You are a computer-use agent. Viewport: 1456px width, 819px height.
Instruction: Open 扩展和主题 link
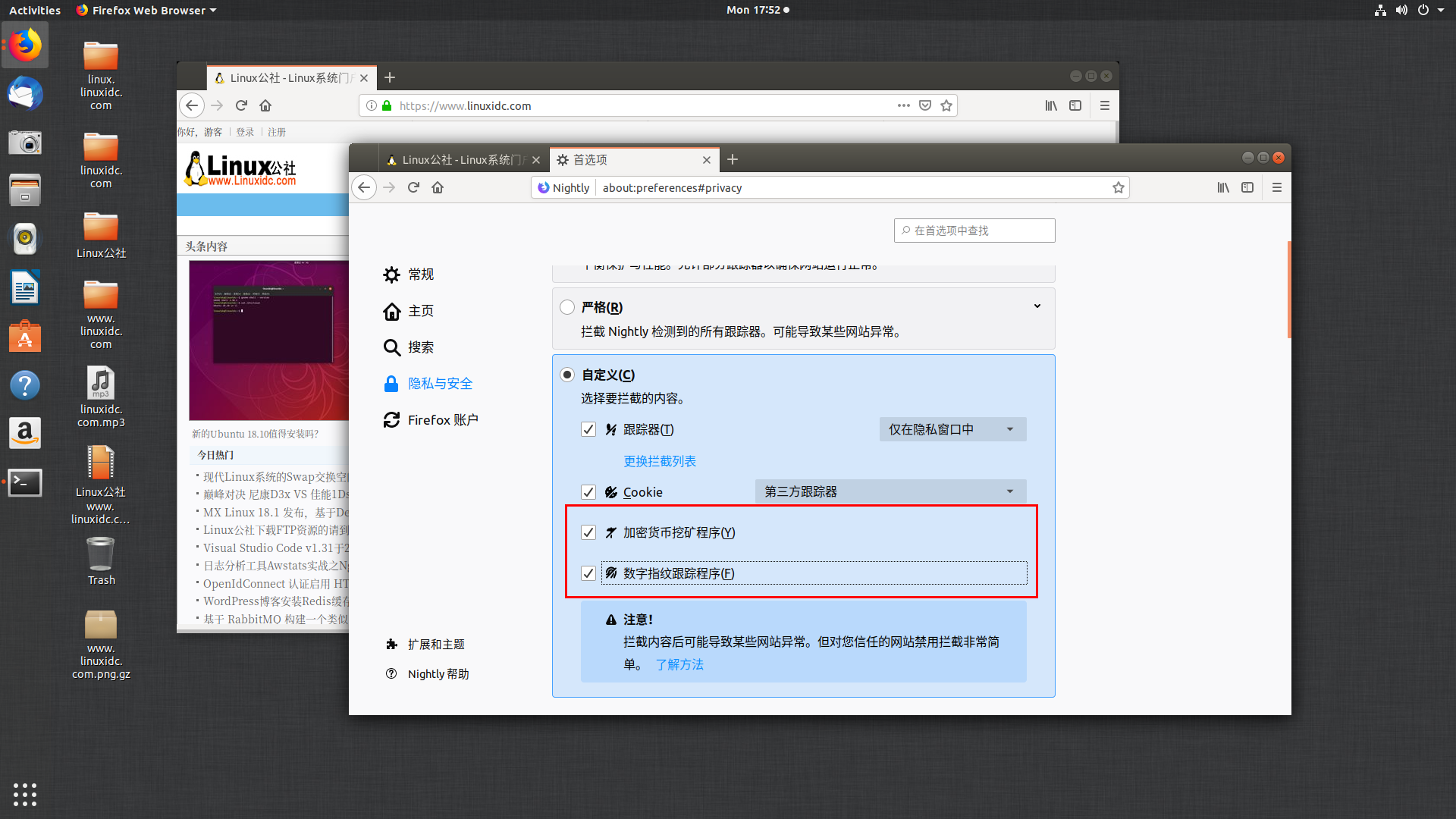425,644
